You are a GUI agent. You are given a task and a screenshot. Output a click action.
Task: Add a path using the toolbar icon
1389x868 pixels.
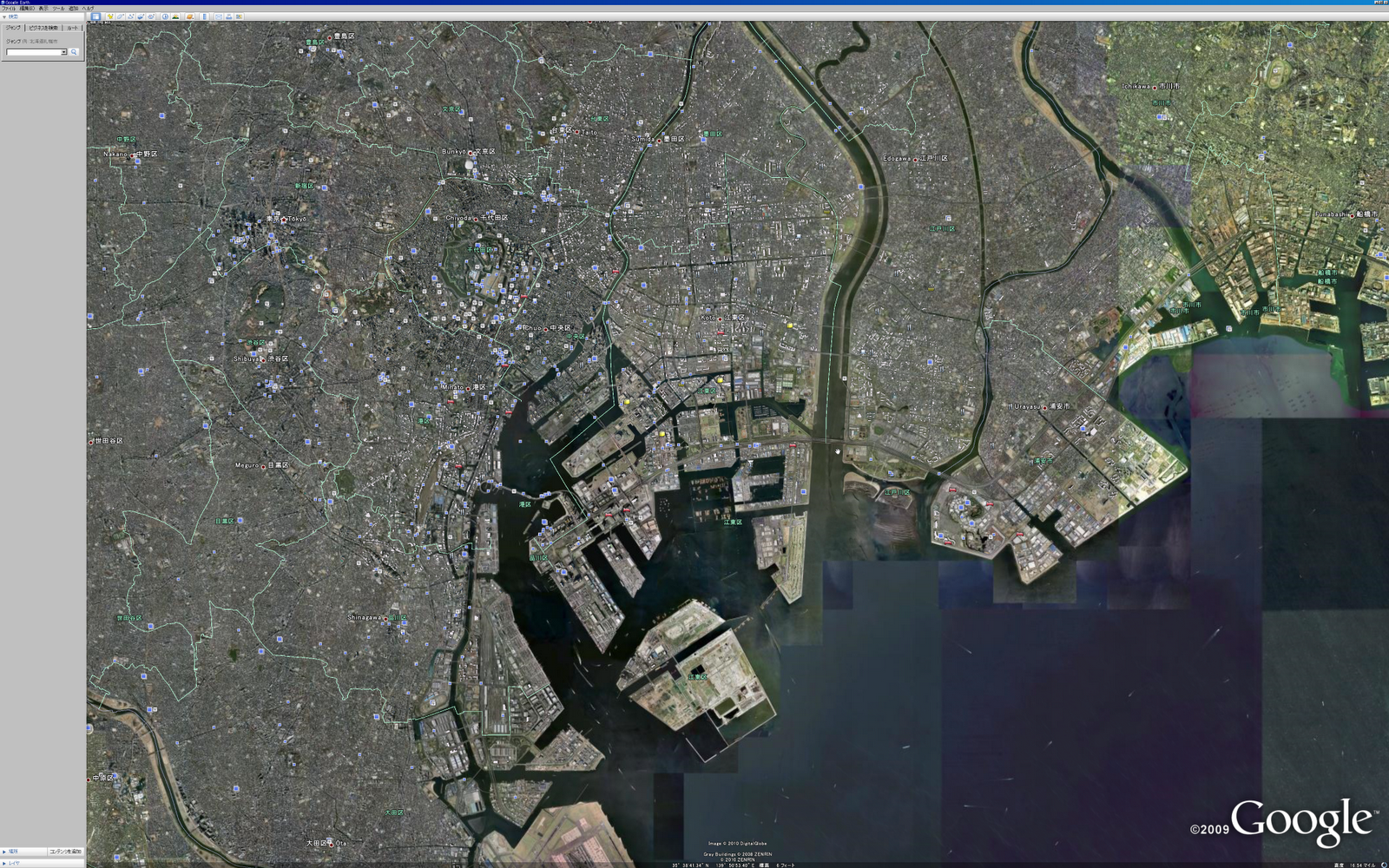point(131,16)
